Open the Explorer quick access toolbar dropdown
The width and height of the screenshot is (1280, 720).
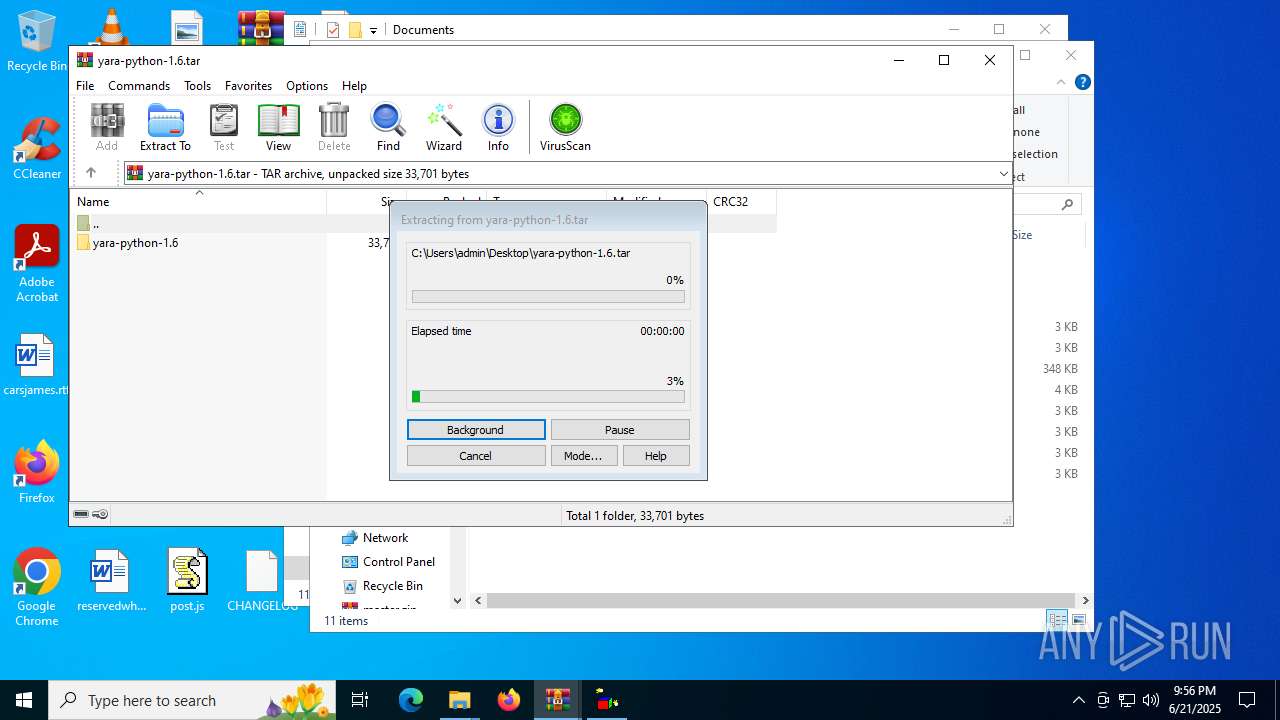click(x=373, y=30)
